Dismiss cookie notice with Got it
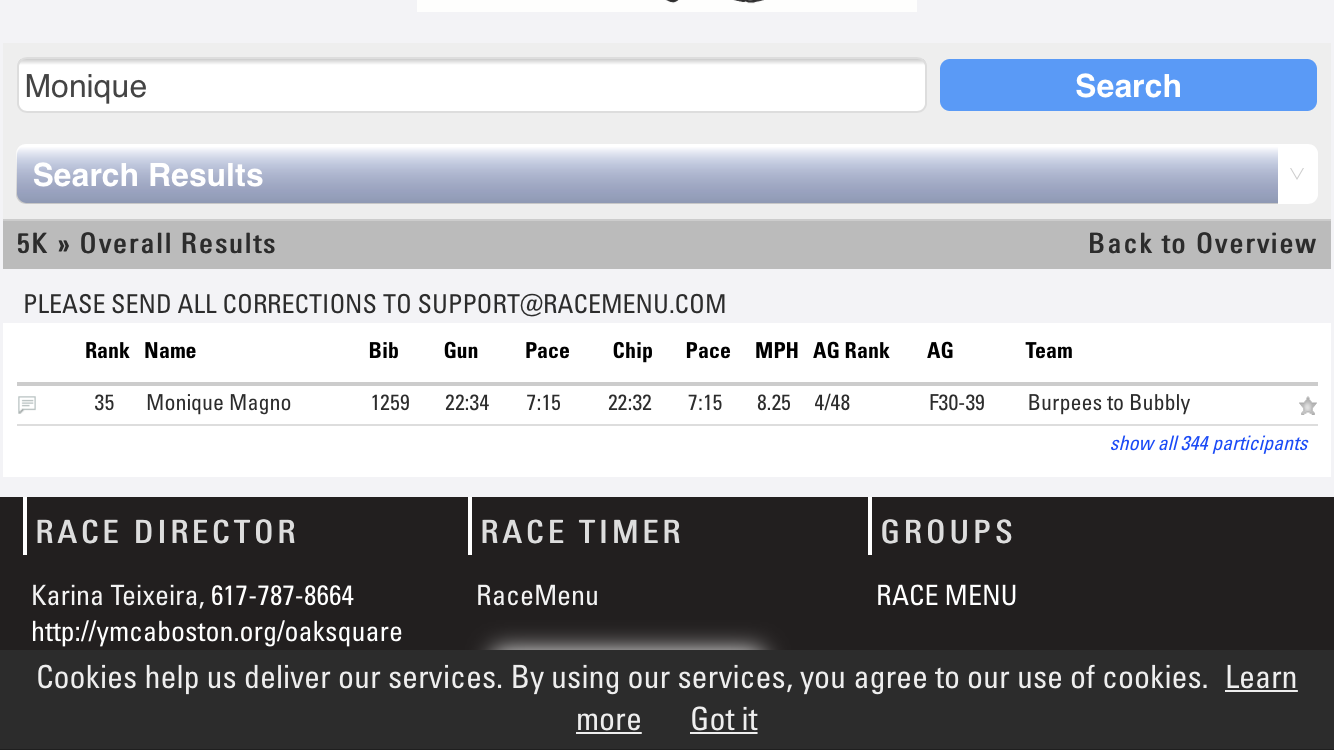Image resolution: width=1334 pixels, height=750 pixels. tap(724, 719)
